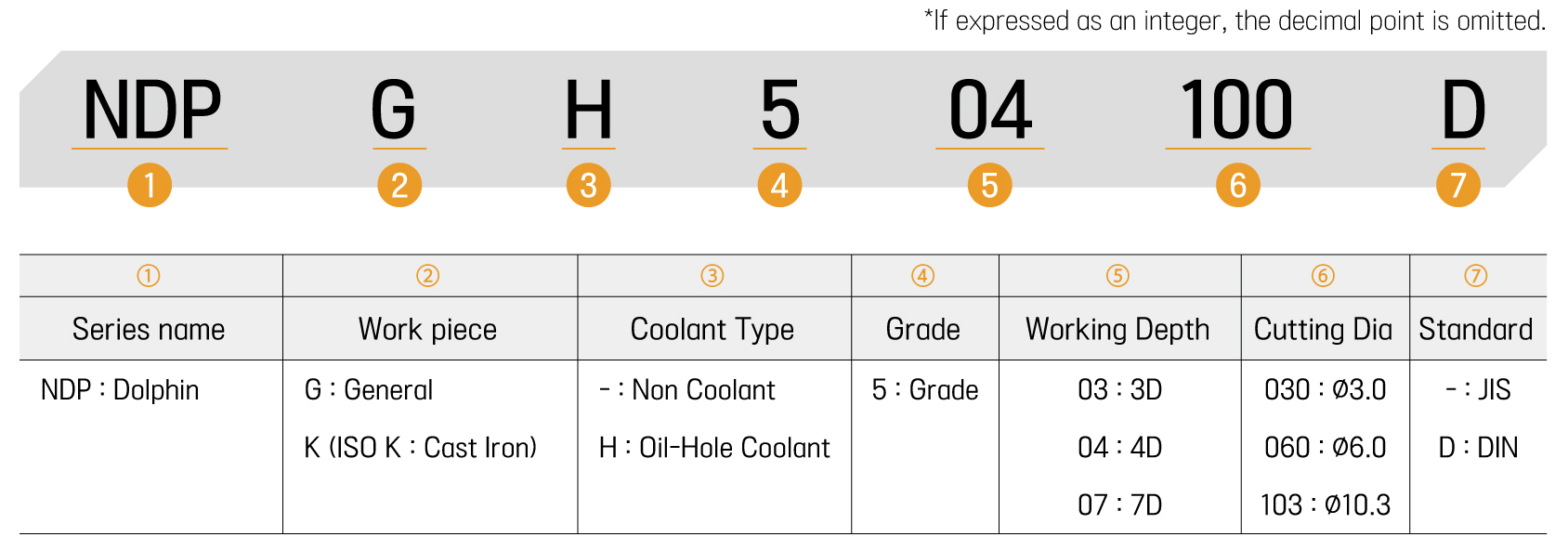Click the H : Oil-Hole Coolant entry
The width and height of the screenshot is (1568, 550).
pos(714,448)
